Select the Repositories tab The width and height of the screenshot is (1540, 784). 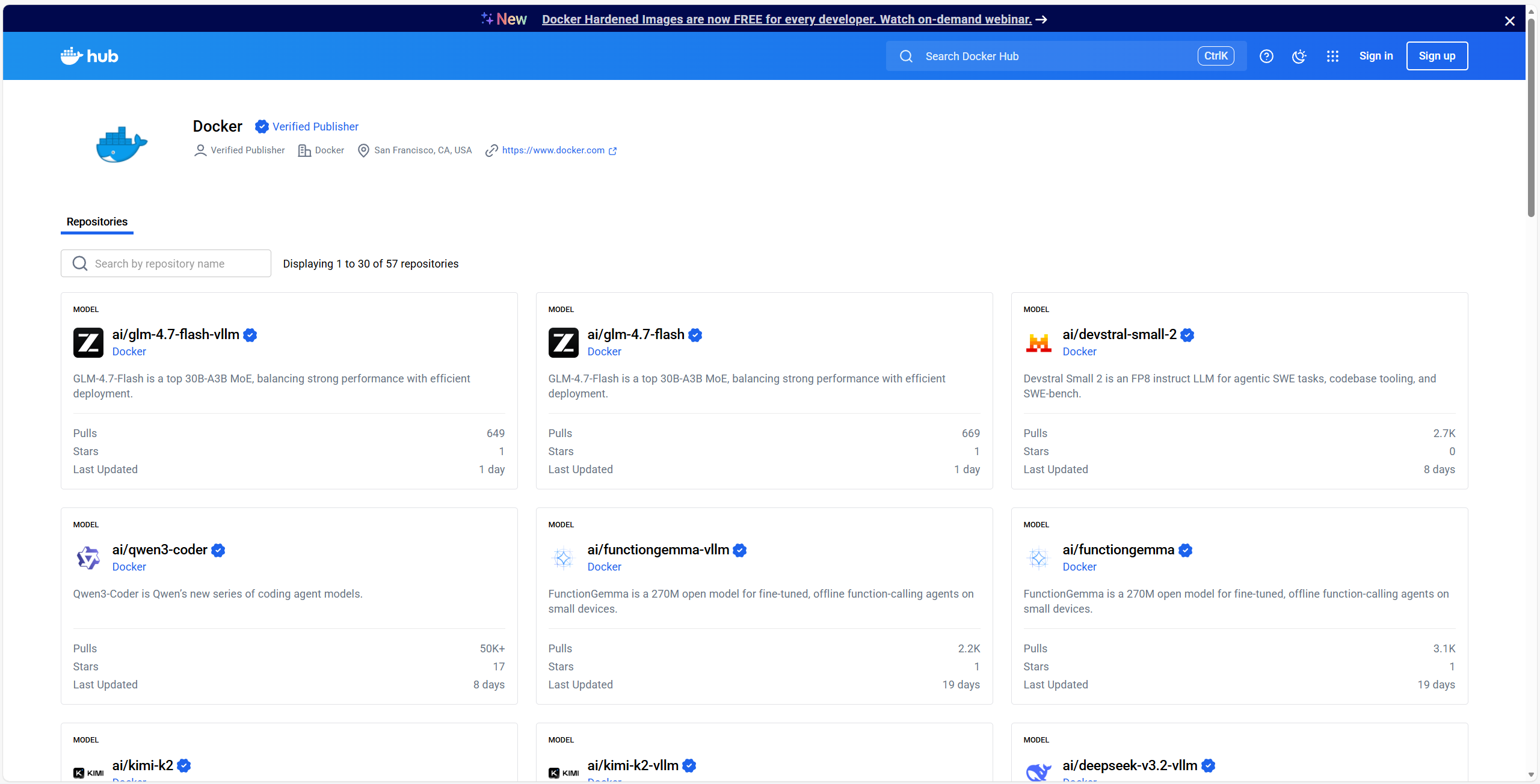pyautogui.click(x=97, y=222)
